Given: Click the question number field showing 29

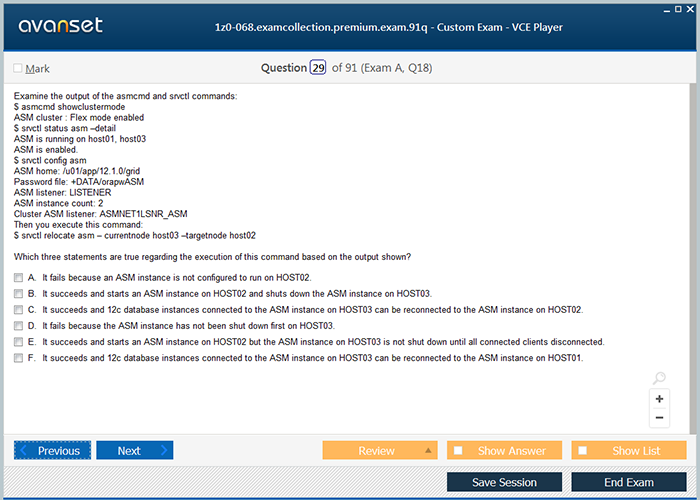Looking at the screenshot, I should tap(318, 68).
